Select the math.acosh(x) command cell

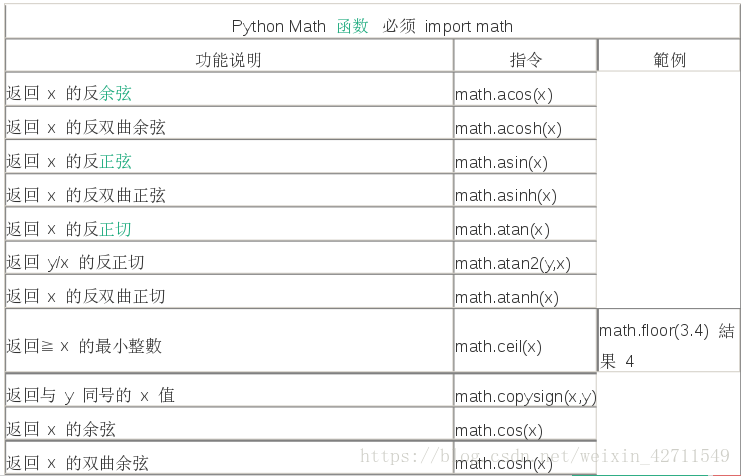tap(508, 129)
